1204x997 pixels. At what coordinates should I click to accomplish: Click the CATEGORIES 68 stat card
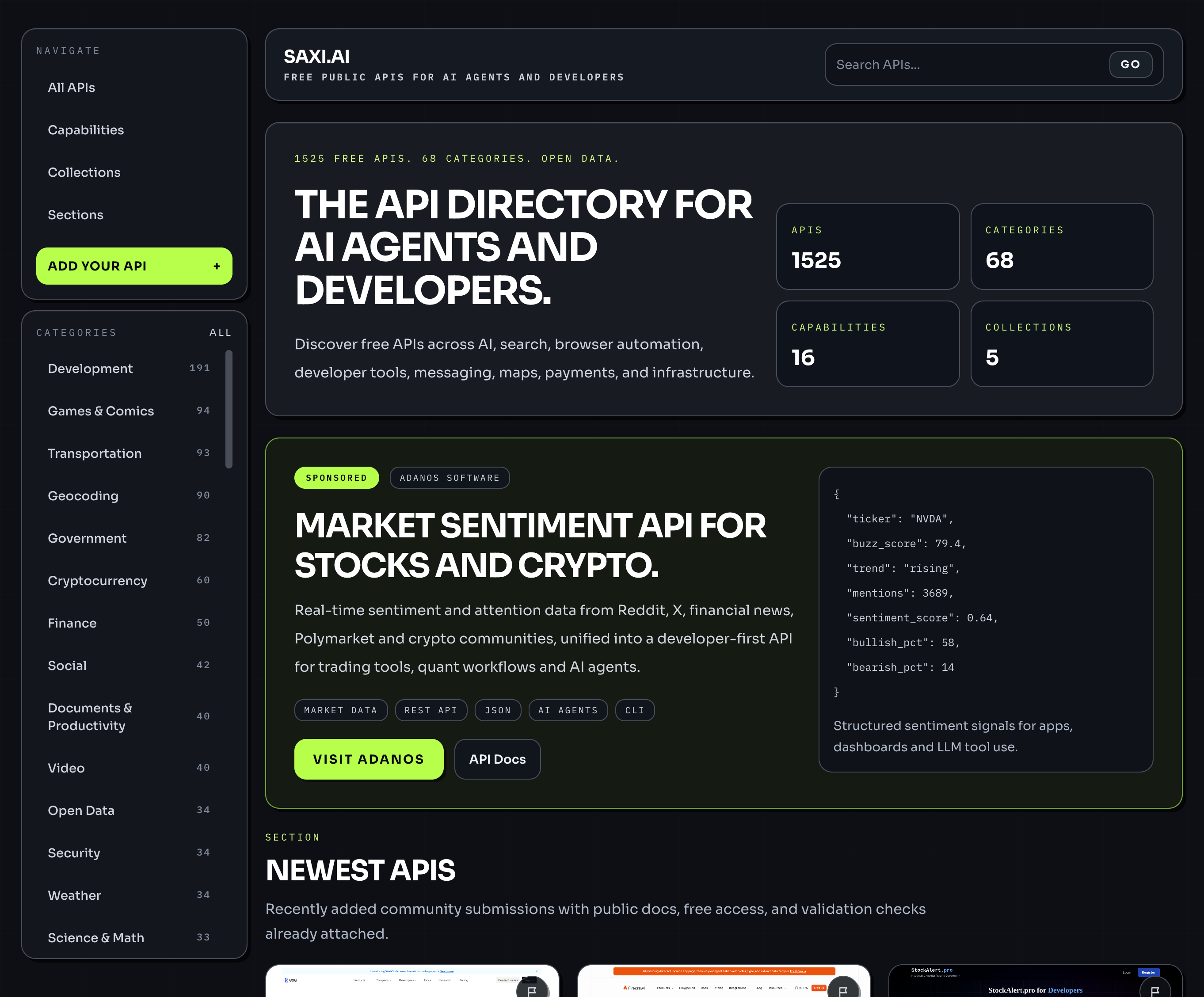pyautogui.click(x=1061, y=247)
